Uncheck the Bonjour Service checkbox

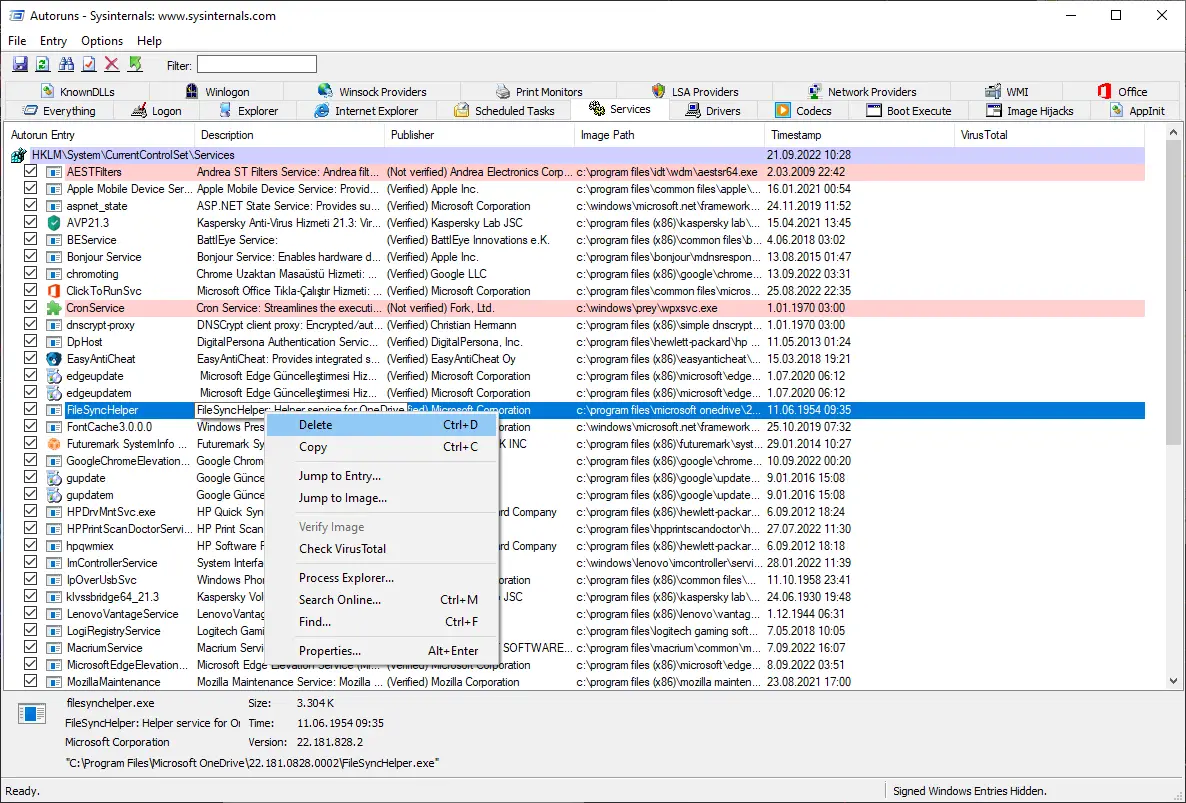pos(30,256)
